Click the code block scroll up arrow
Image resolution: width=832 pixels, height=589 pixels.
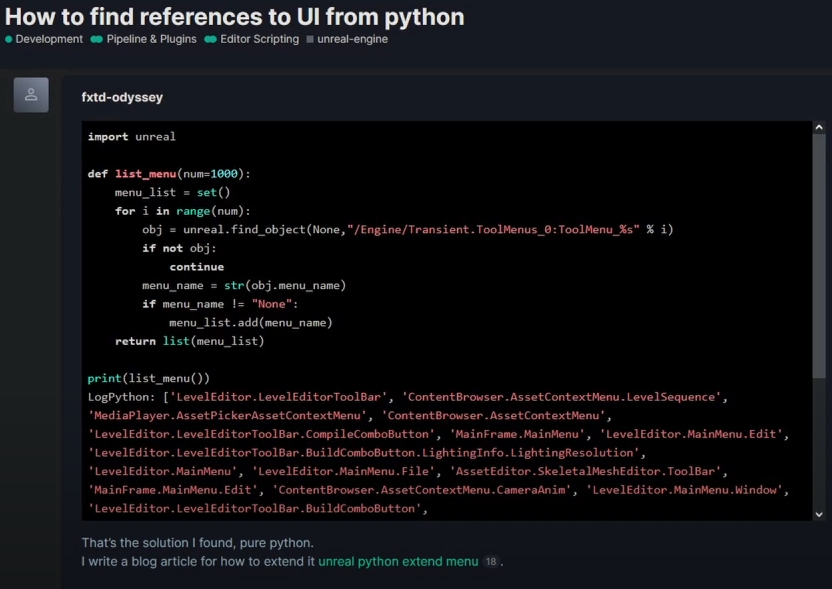(x=819, y=127)
